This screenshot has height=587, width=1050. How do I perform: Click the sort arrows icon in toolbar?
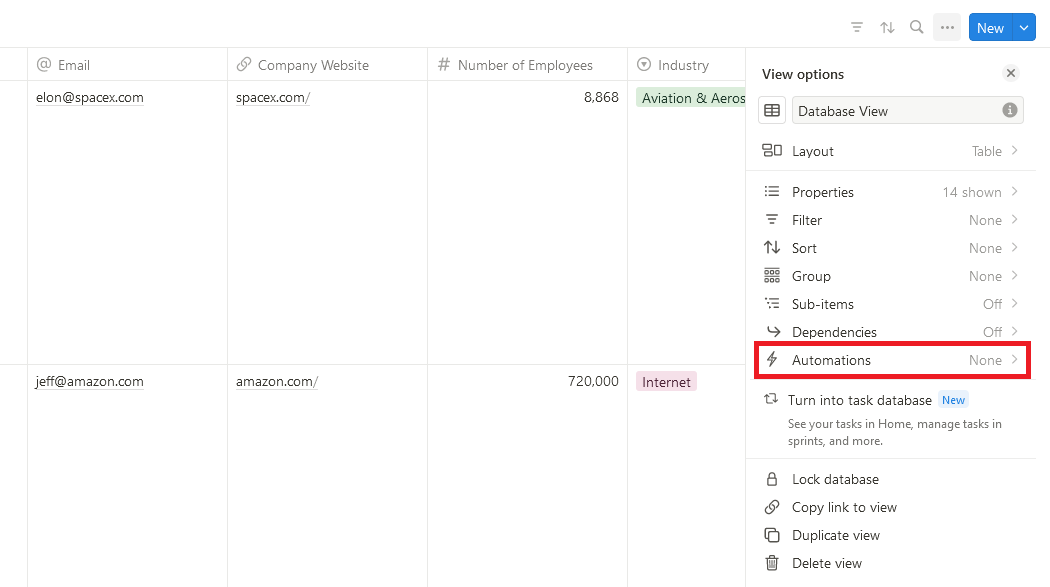point(887,27)
